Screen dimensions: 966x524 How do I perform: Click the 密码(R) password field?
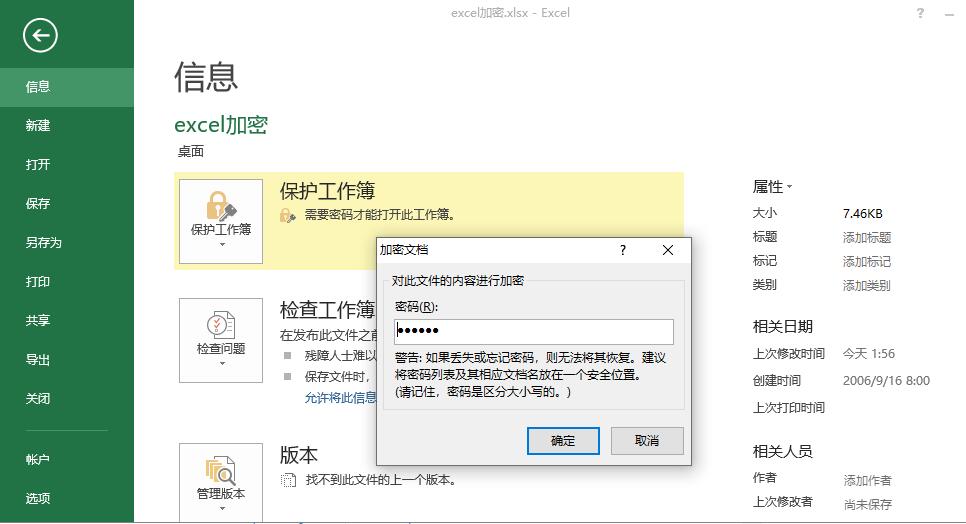tap(534, 331)
